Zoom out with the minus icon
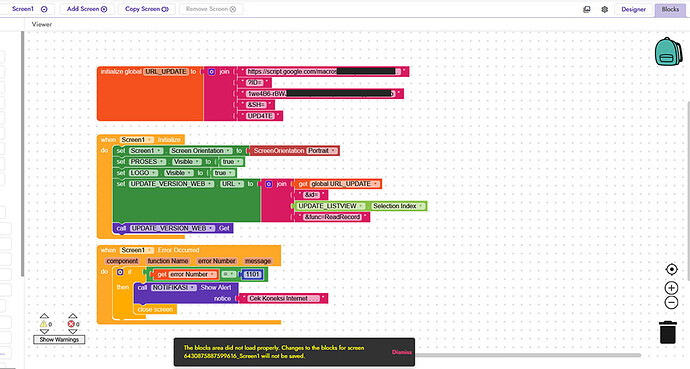 (672, 303)
